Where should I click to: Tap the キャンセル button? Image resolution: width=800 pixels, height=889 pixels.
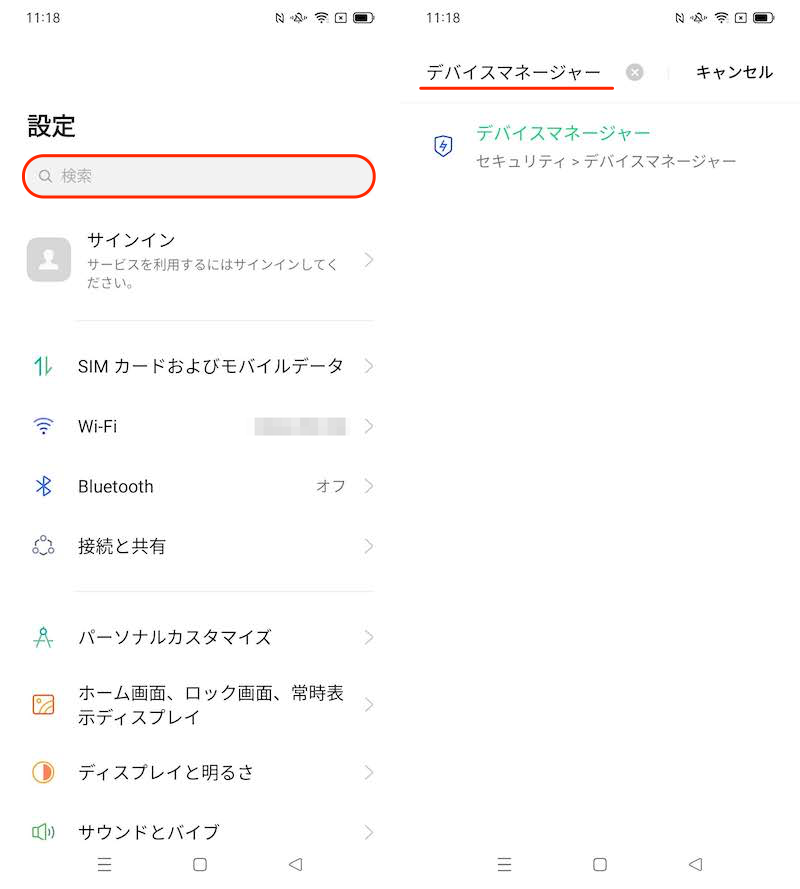click(734, 72)
